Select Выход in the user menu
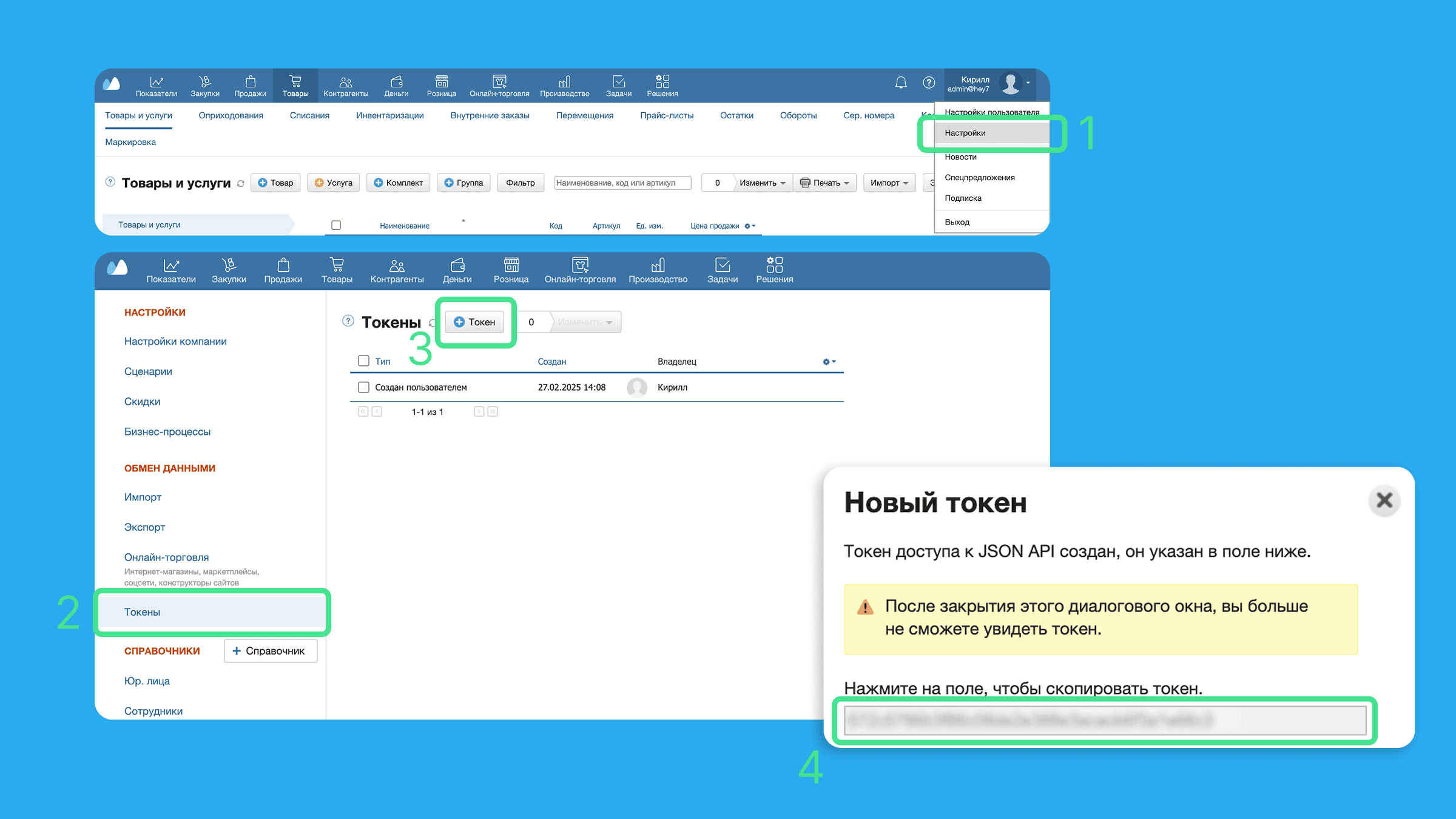Viewport: 1456px width, 819px height. pos(957,222)
